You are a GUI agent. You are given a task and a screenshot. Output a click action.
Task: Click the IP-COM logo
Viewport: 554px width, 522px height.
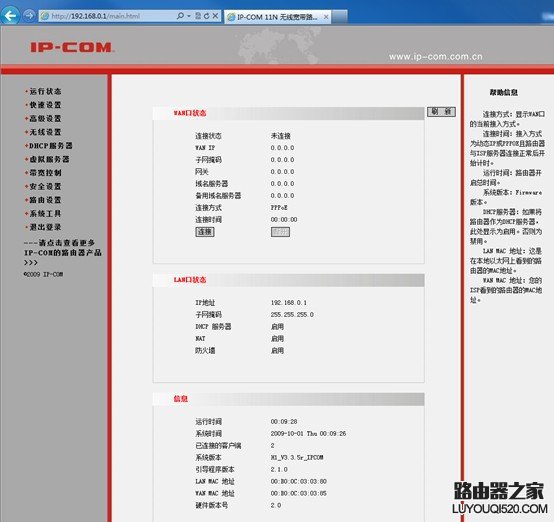pyautogui.click(x=72, y=48)
